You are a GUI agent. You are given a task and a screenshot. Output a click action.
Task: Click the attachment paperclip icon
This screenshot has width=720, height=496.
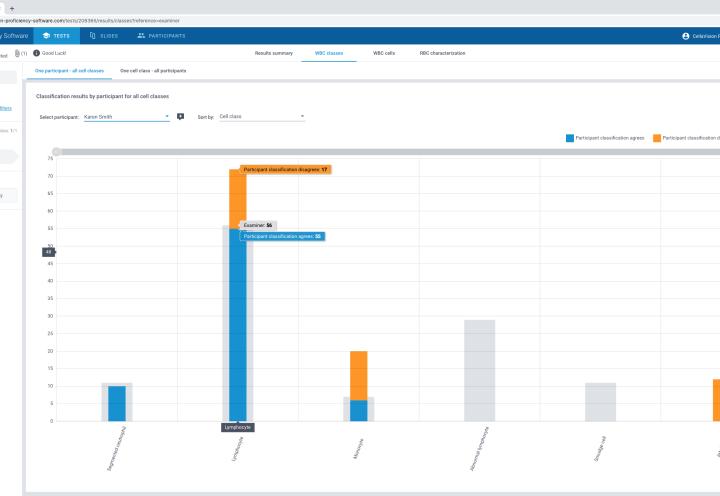click(17, 53)
